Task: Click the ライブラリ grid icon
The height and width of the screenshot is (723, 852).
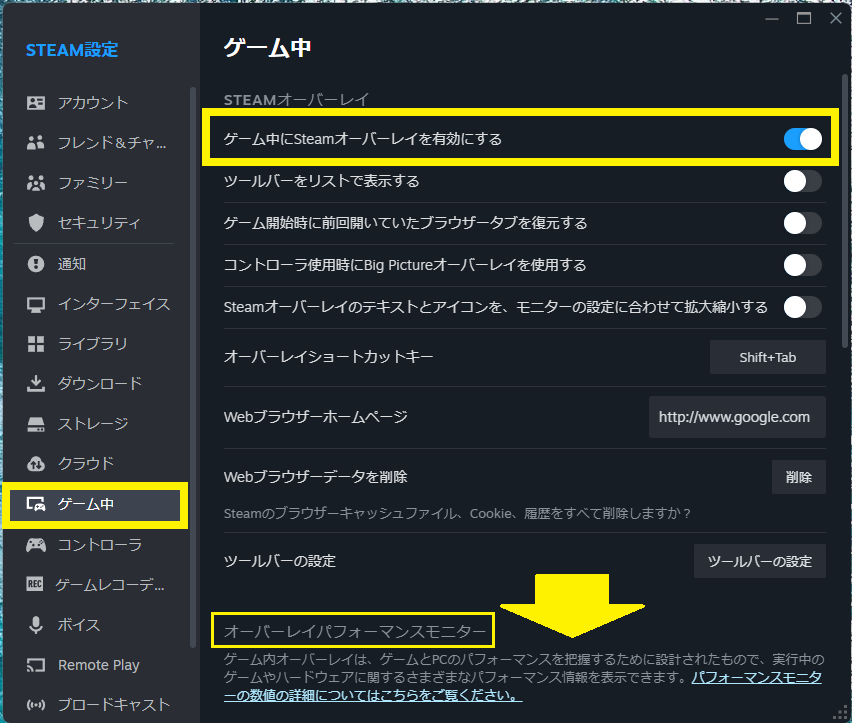Action: pos(36,344)
